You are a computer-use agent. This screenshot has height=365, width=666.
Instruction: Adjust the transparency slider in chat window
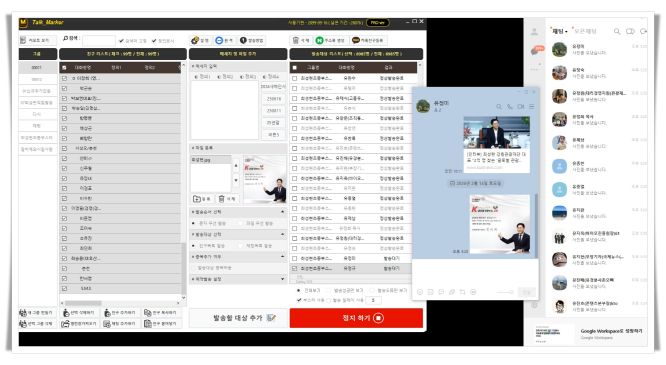click(505, 292)
